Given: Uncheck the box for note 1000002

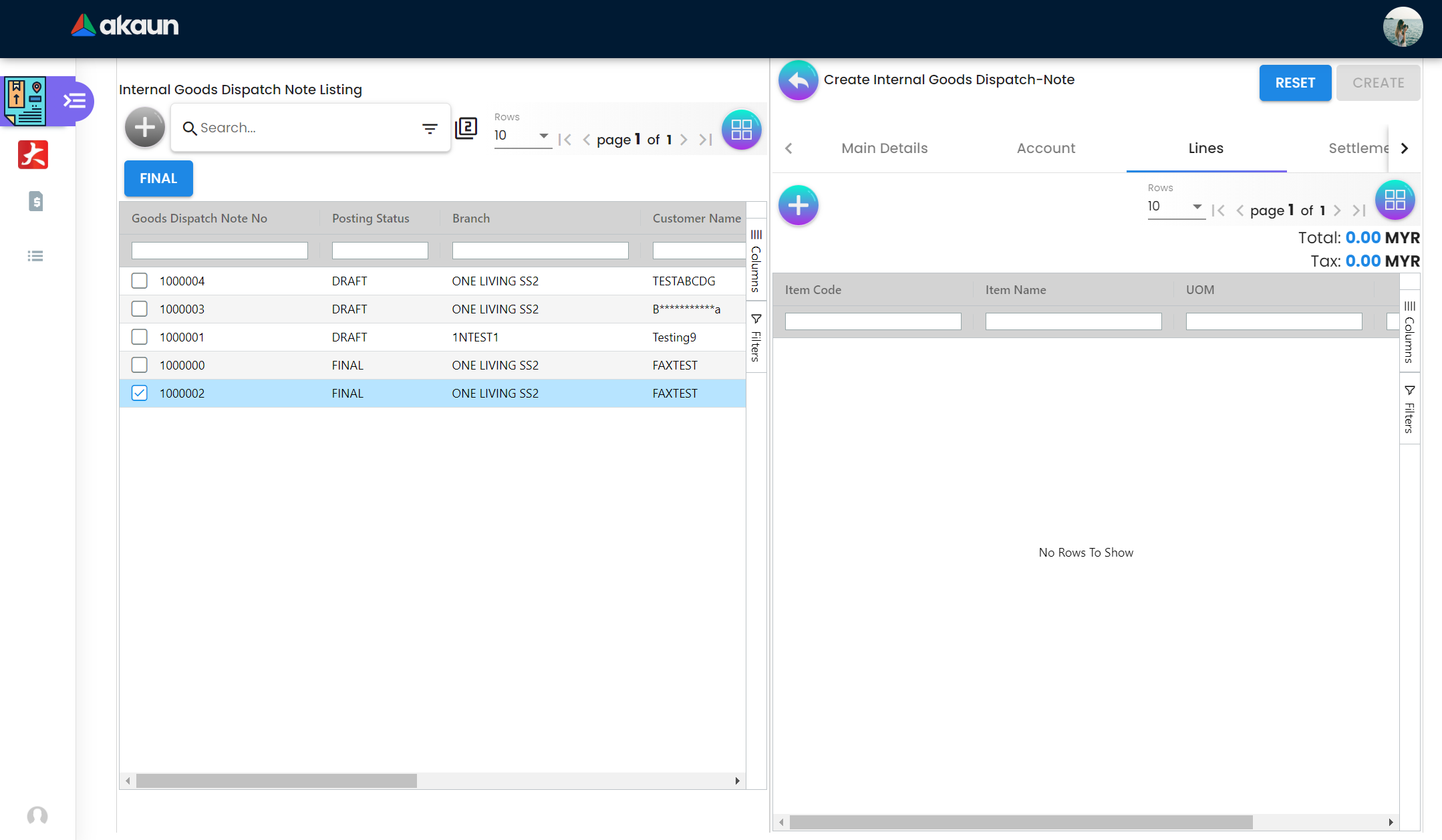Looking at the screenshot, I should tap(139, 393).
